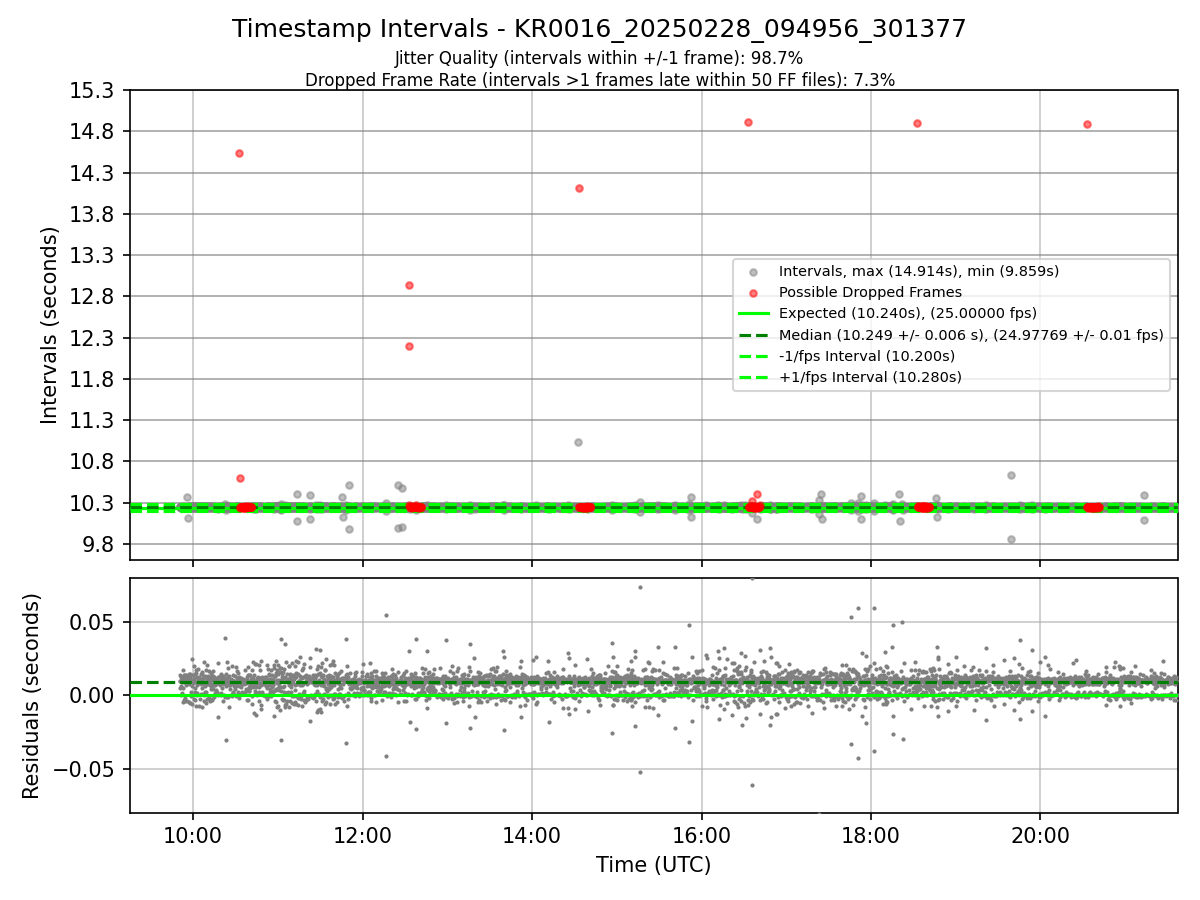
Task: Click the red dropped-frame point near 14.9s at 20:30
Action: (x=1087, y=124)
